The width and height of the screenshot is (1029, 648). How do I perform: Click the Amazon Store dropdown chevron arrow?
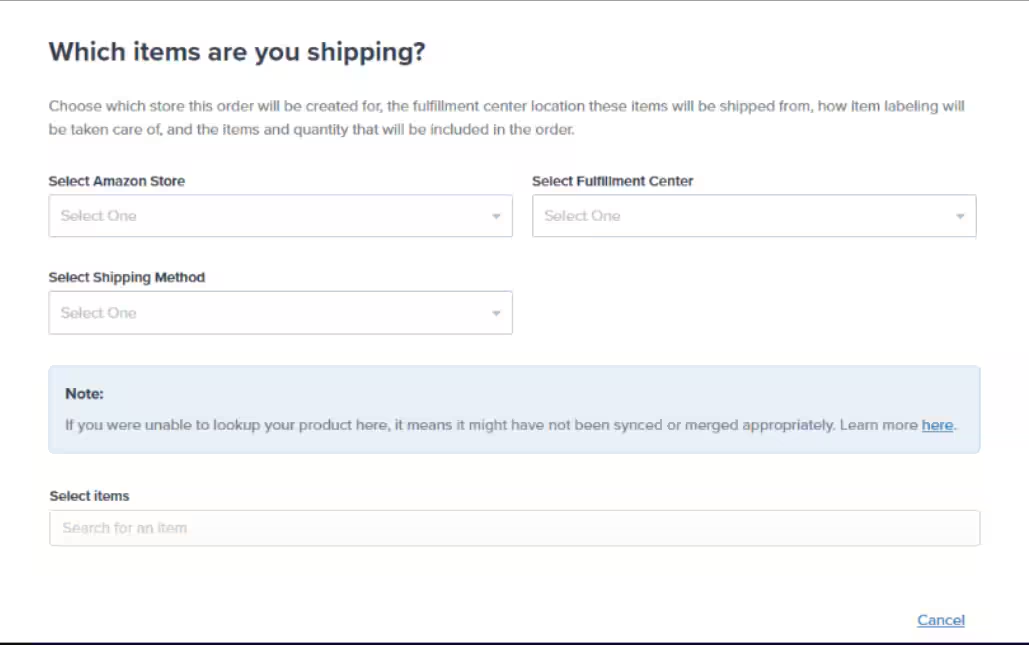[x=497, y=215]
